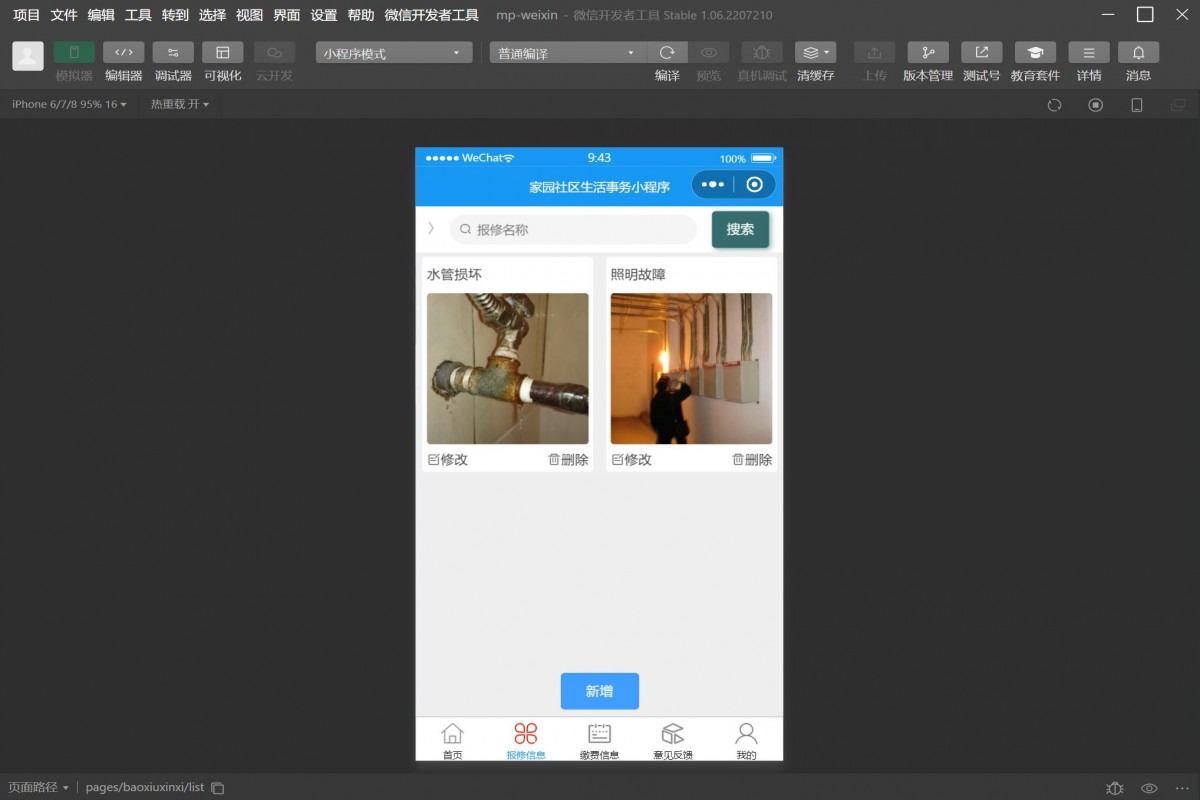Switch to the 缴费信息 tab

(599, 741)
